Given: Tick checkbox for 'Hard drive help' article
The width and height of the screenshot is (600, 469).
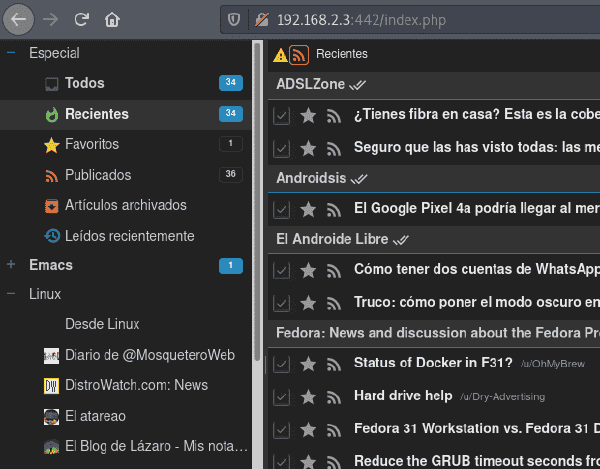Looking at the screenshot, I should click(x=281, y=397).
